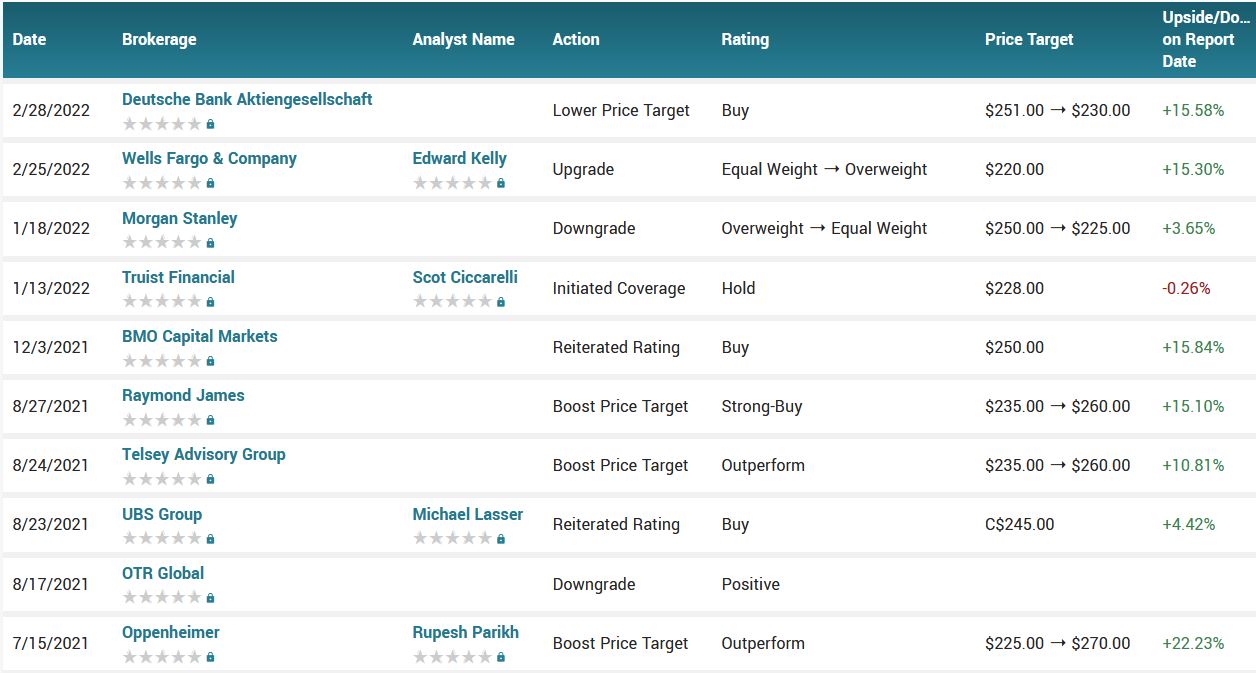Click lock icon under Raymond James

[x=210, y=420]
